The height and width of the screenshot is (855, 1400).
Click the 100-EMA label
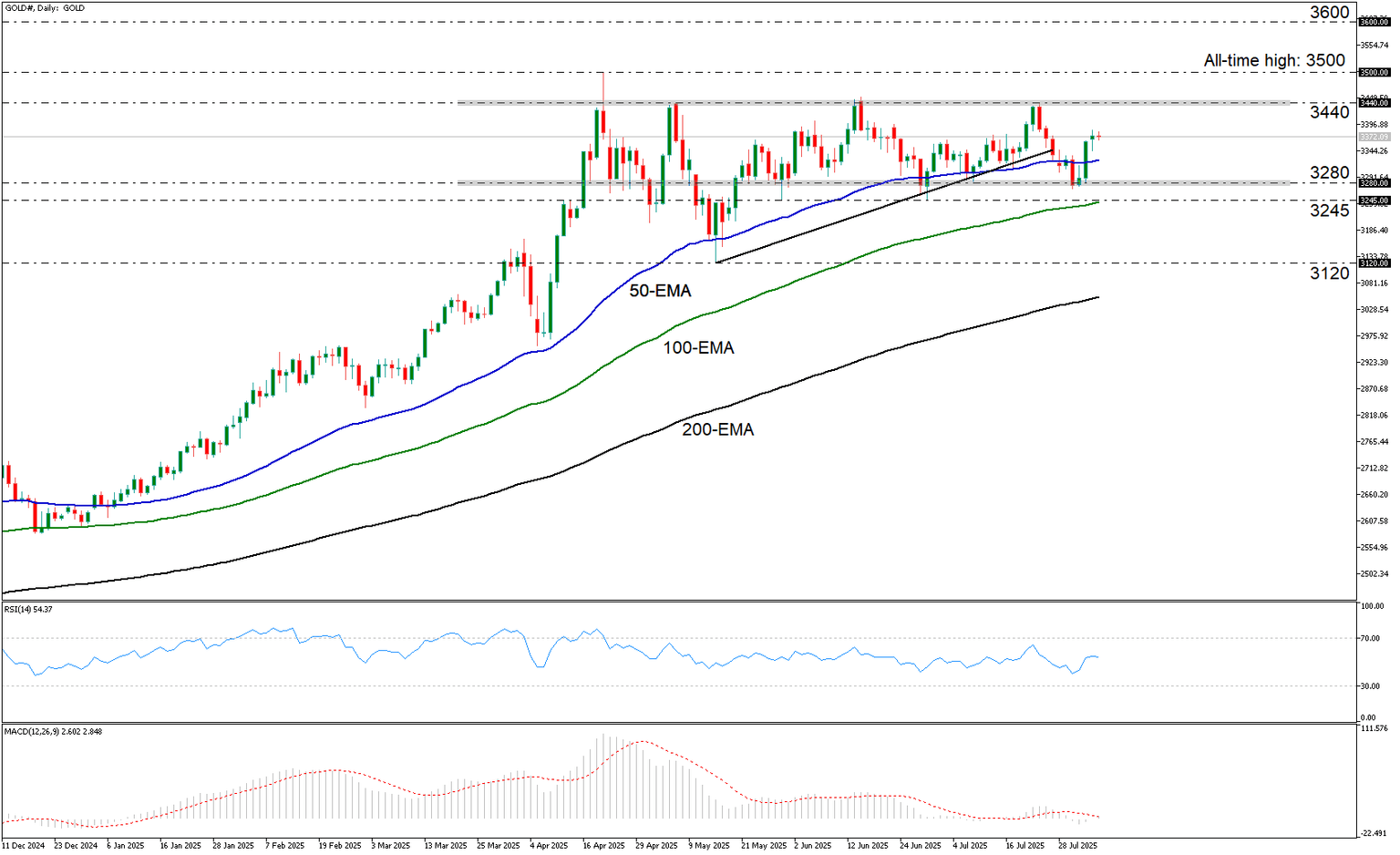698,347
